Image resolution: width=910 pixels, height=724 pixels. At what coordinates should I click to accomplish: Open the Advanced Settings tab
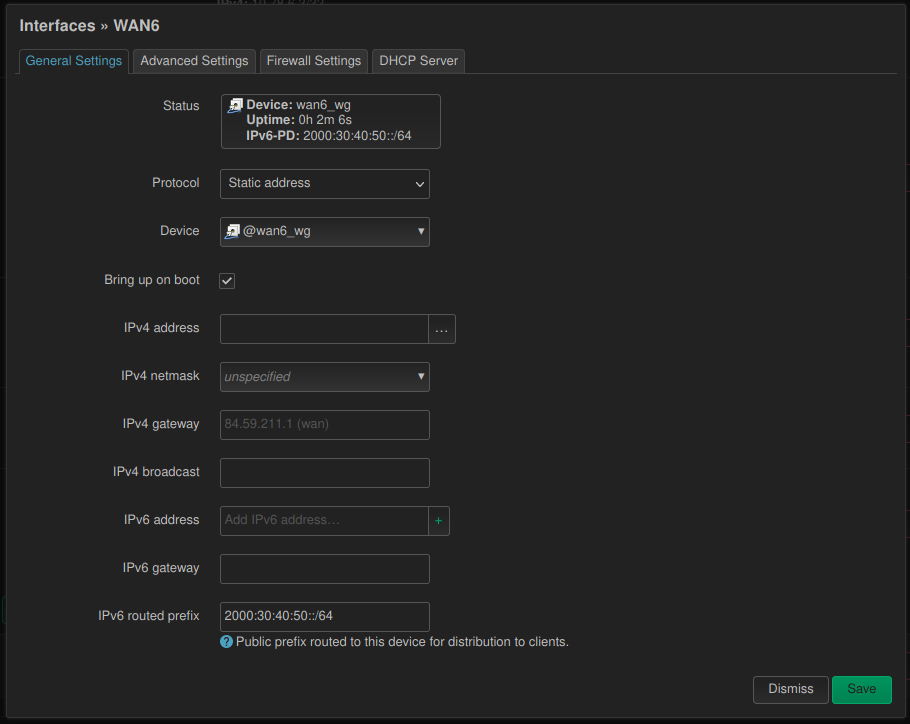tap(194, 61)
